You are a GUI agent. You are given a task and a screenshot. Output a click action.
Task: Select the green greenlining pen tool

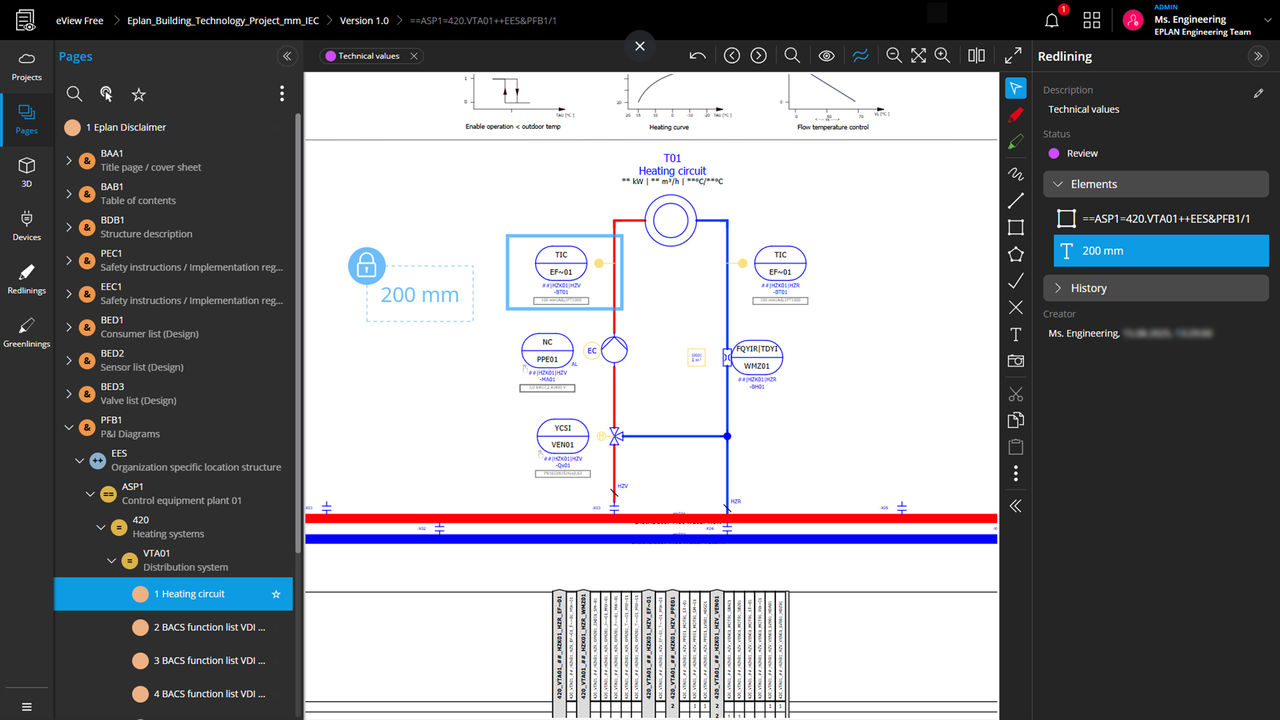click(1016, 142)
